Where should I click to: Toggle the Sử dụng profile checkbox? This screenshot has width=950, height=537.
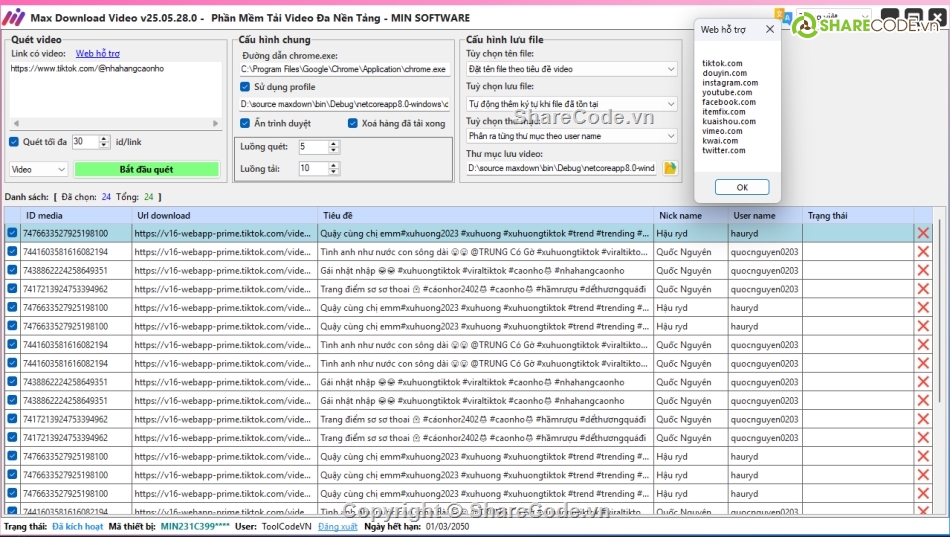(245, 87)
